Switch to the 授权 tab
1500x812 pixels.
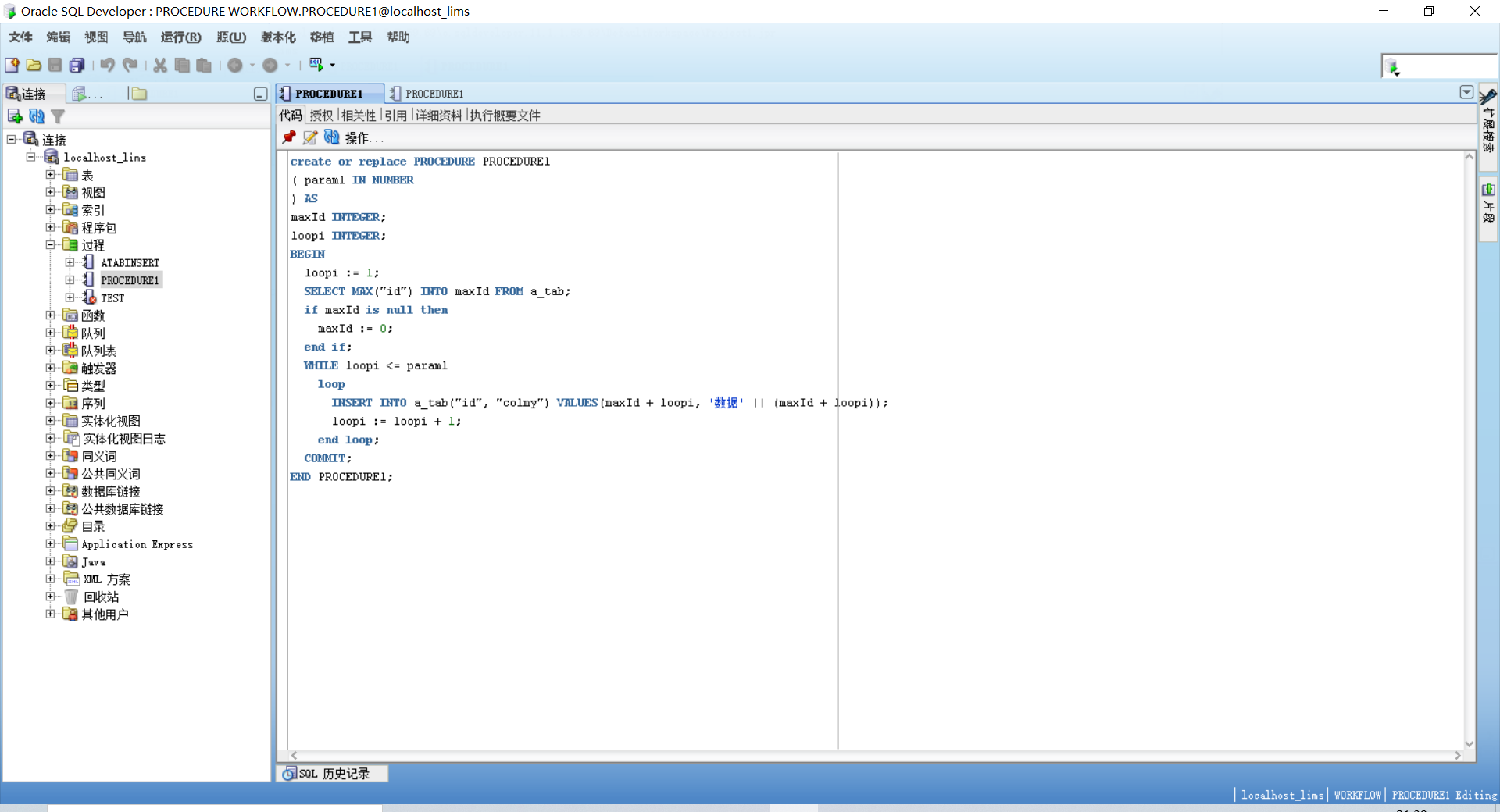coord(320,115)
